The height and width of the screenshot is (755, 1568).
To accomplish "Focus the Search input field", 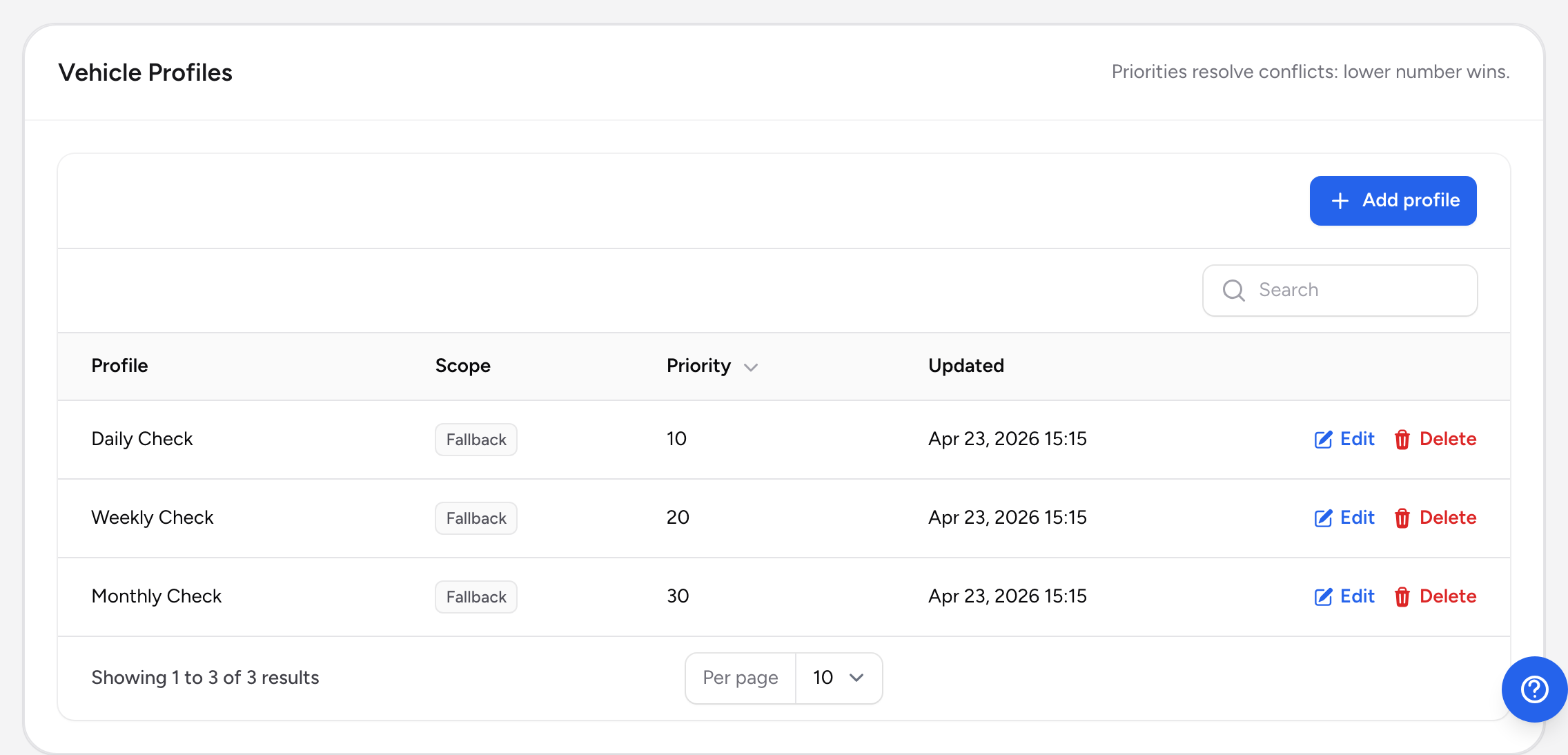I will click(x=1340, y=291).
